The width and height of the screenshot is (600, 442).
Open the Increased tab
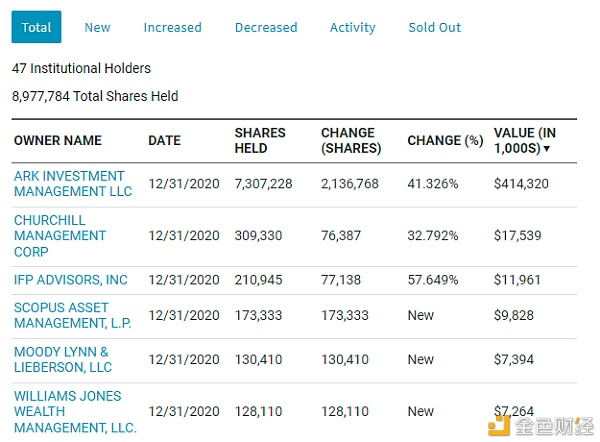tap(172, 27)
